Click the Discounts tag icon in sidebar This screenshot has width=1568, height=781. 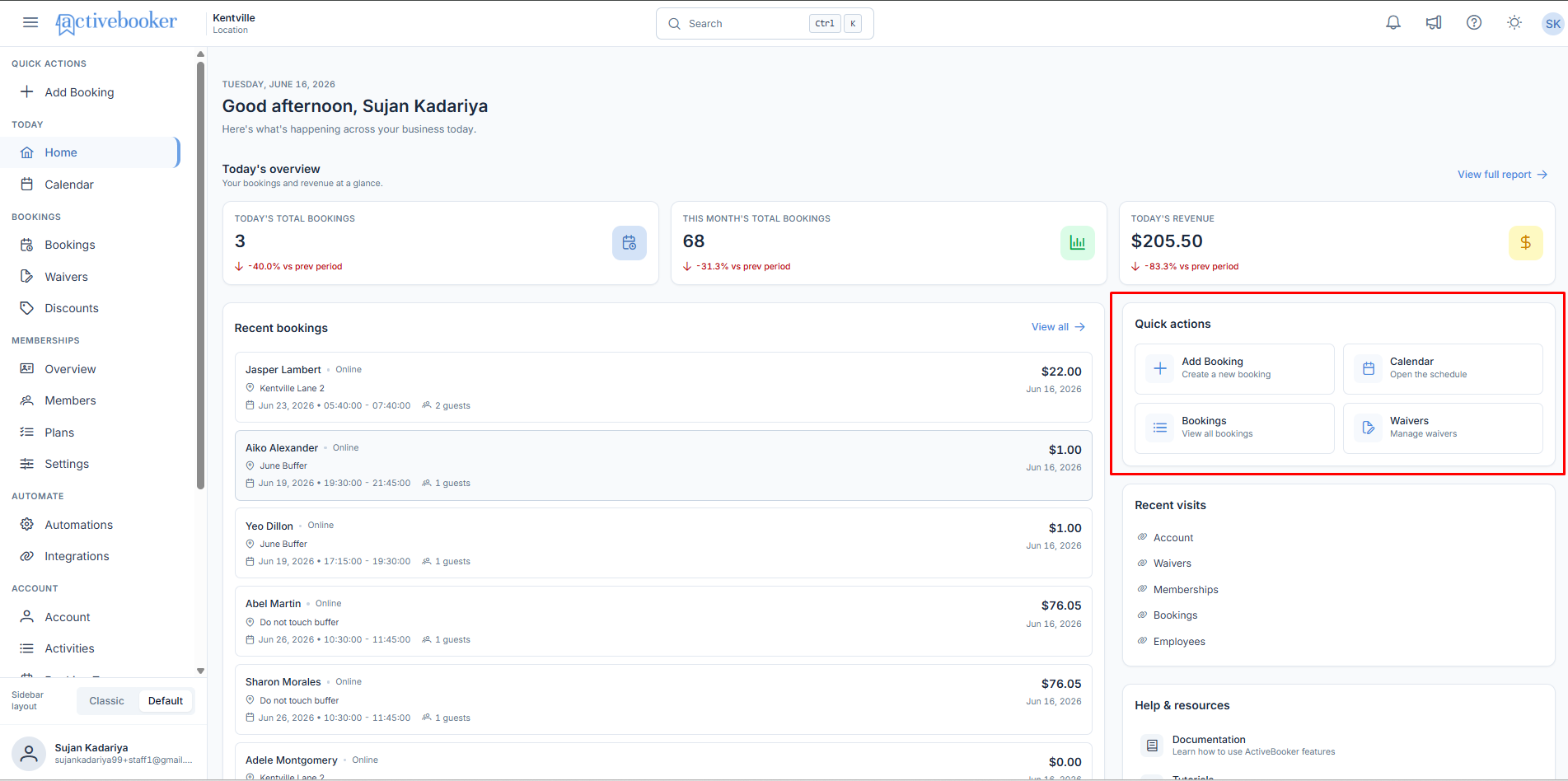pyautogui.click(x=27, y=307)
